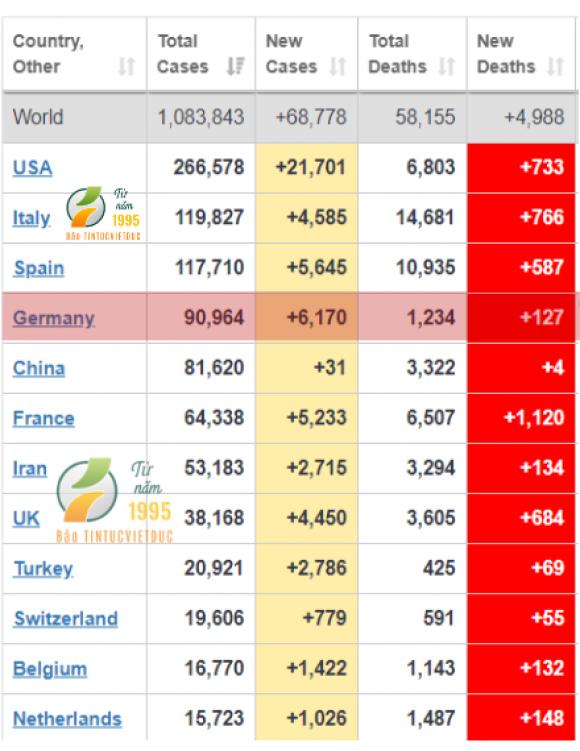The width and height of the screenshot is (580, 751).
Task: Select the Iran link
Action: [x=30, y=469]
